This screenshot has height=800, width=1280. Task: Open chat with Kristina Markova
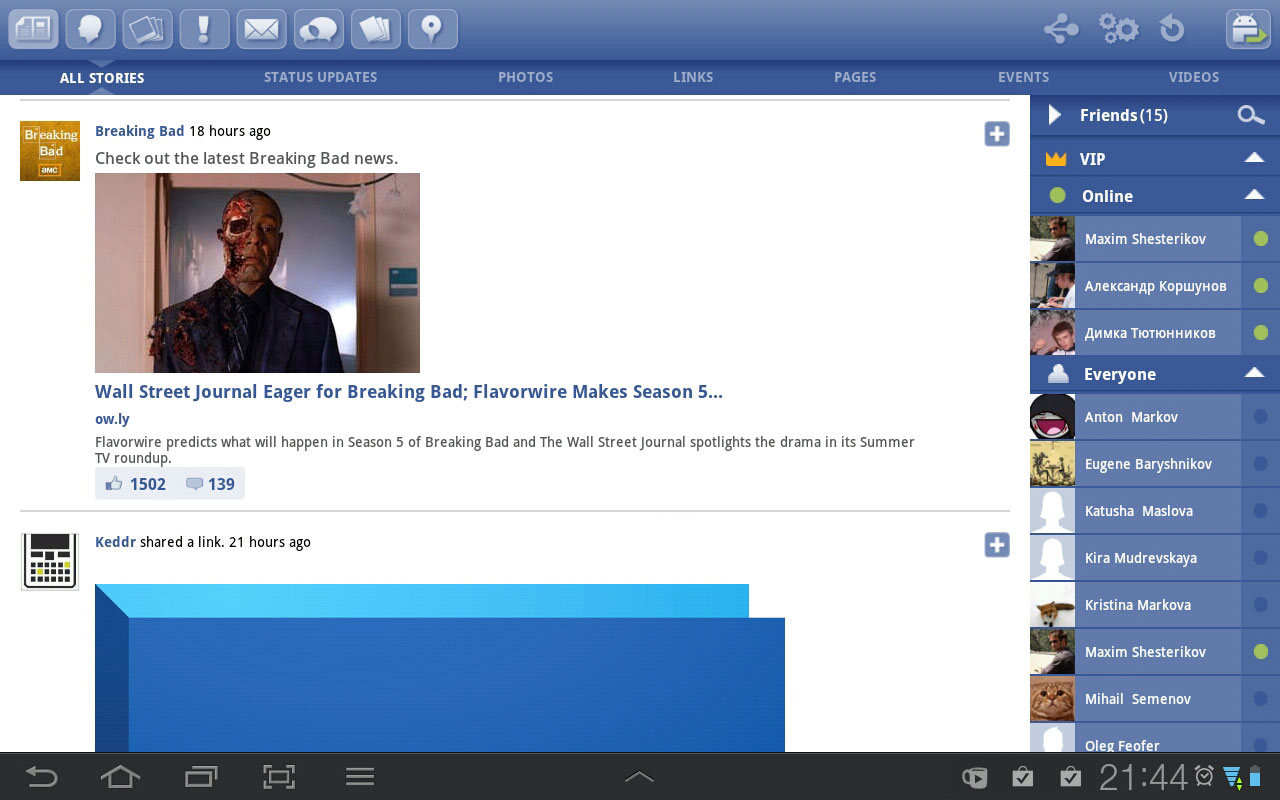click(1155, 605)
